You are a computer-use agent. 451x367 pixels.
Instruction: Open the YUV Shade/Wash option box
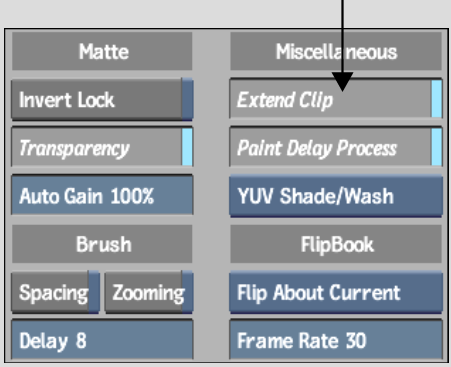point(336,196)
